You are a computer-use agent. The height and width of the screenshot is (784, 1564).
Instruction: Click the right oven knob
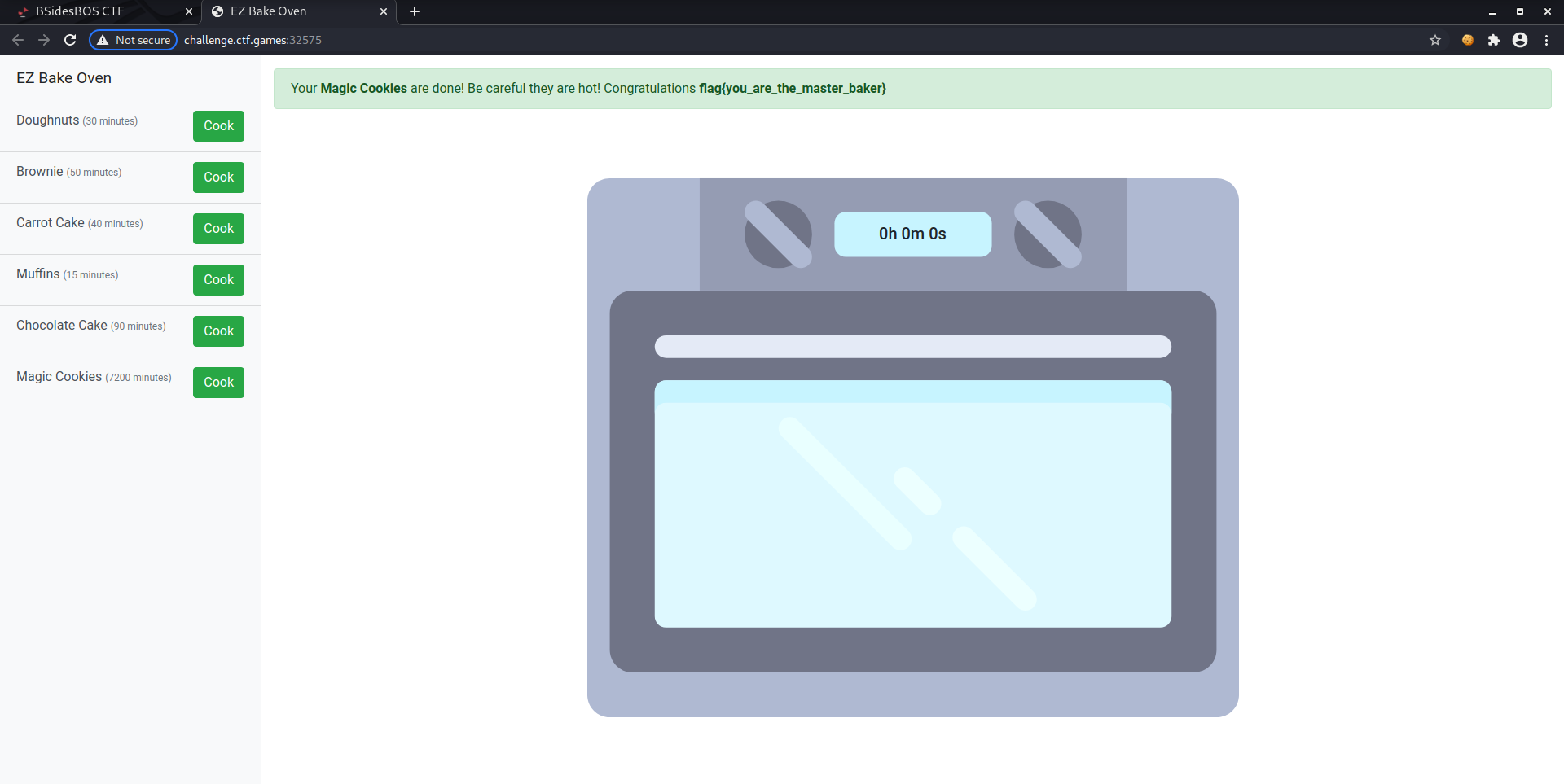[1048, 234]
